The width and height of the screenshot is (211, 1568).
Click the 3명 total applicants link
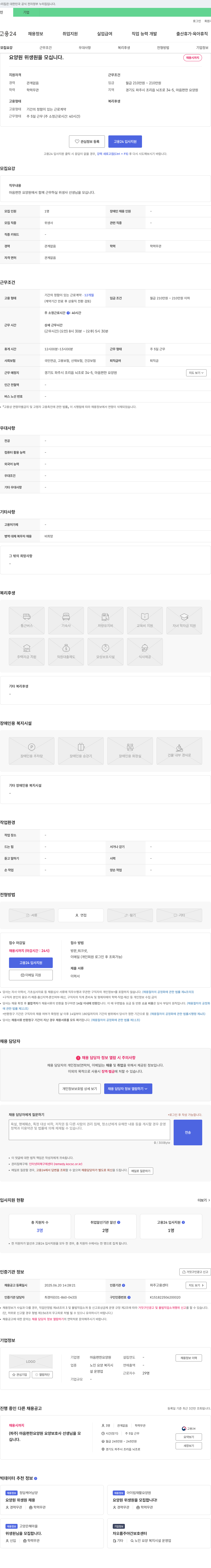pyautogui.click(x=40, y=1230)
